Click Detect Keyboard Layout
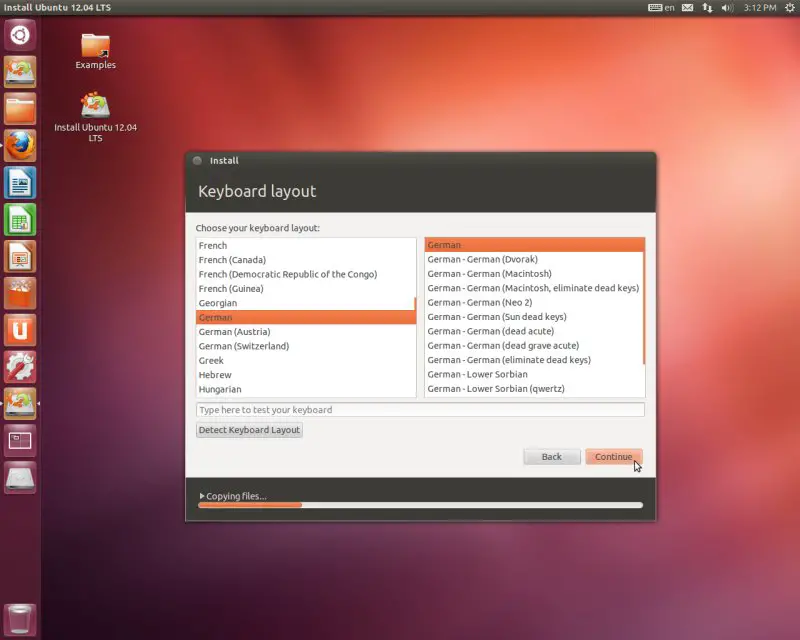This screenshot has height=640, width=800. 249,430
